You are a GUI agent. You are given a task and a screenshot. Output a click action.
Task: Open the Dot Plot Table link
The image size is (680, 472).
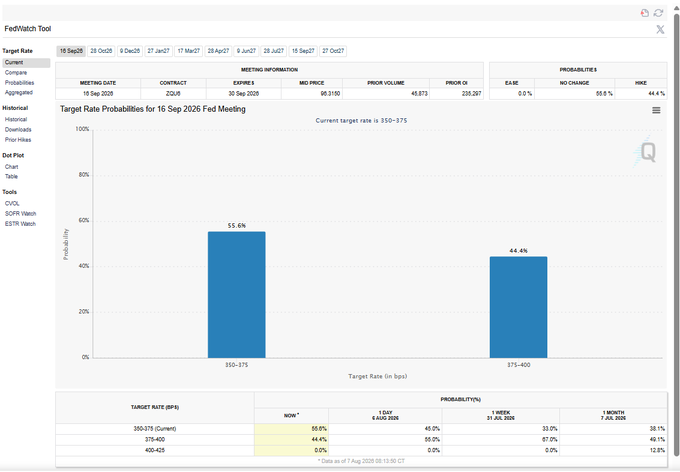pos(11,177)
